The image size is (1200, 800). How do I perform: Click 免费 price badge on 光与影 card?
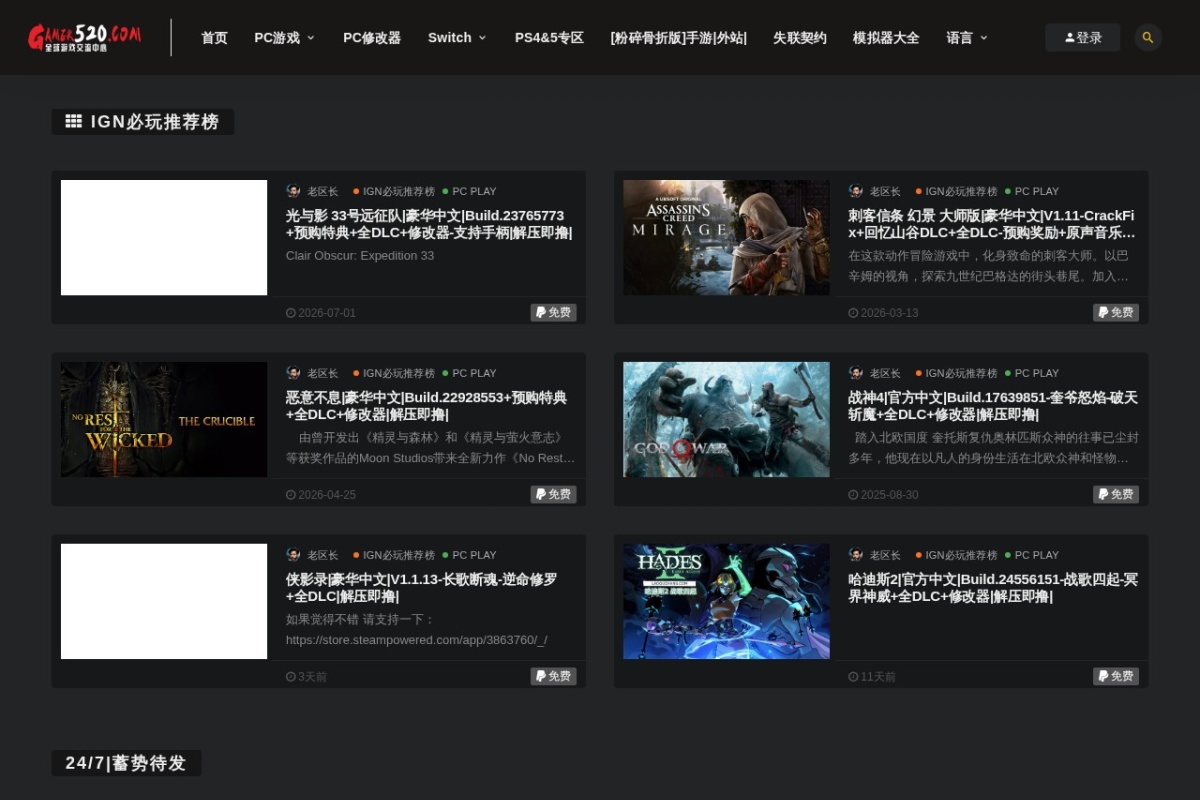click(553, 313)
